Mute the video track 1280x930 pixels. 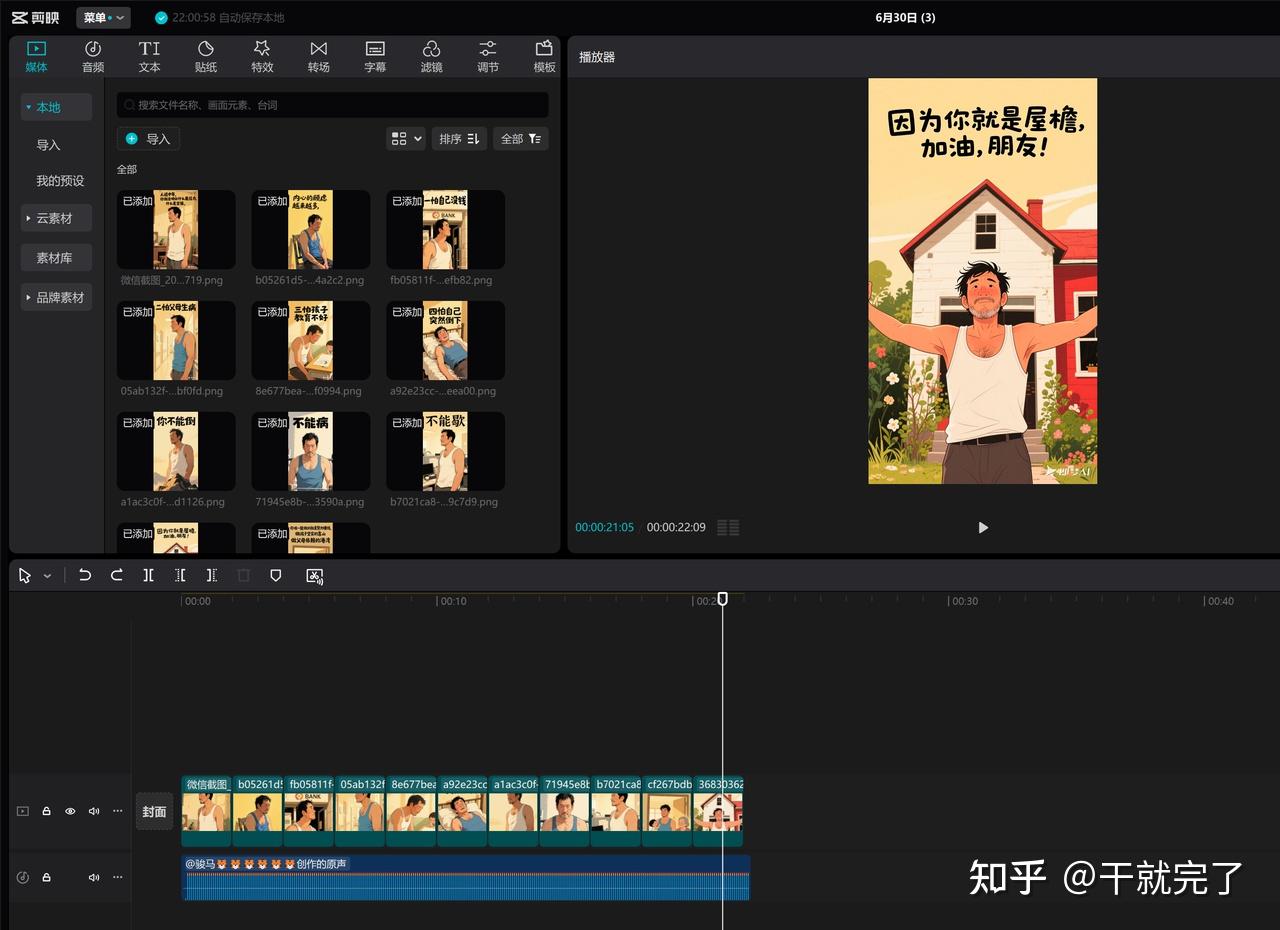click(x=94, y=811)
